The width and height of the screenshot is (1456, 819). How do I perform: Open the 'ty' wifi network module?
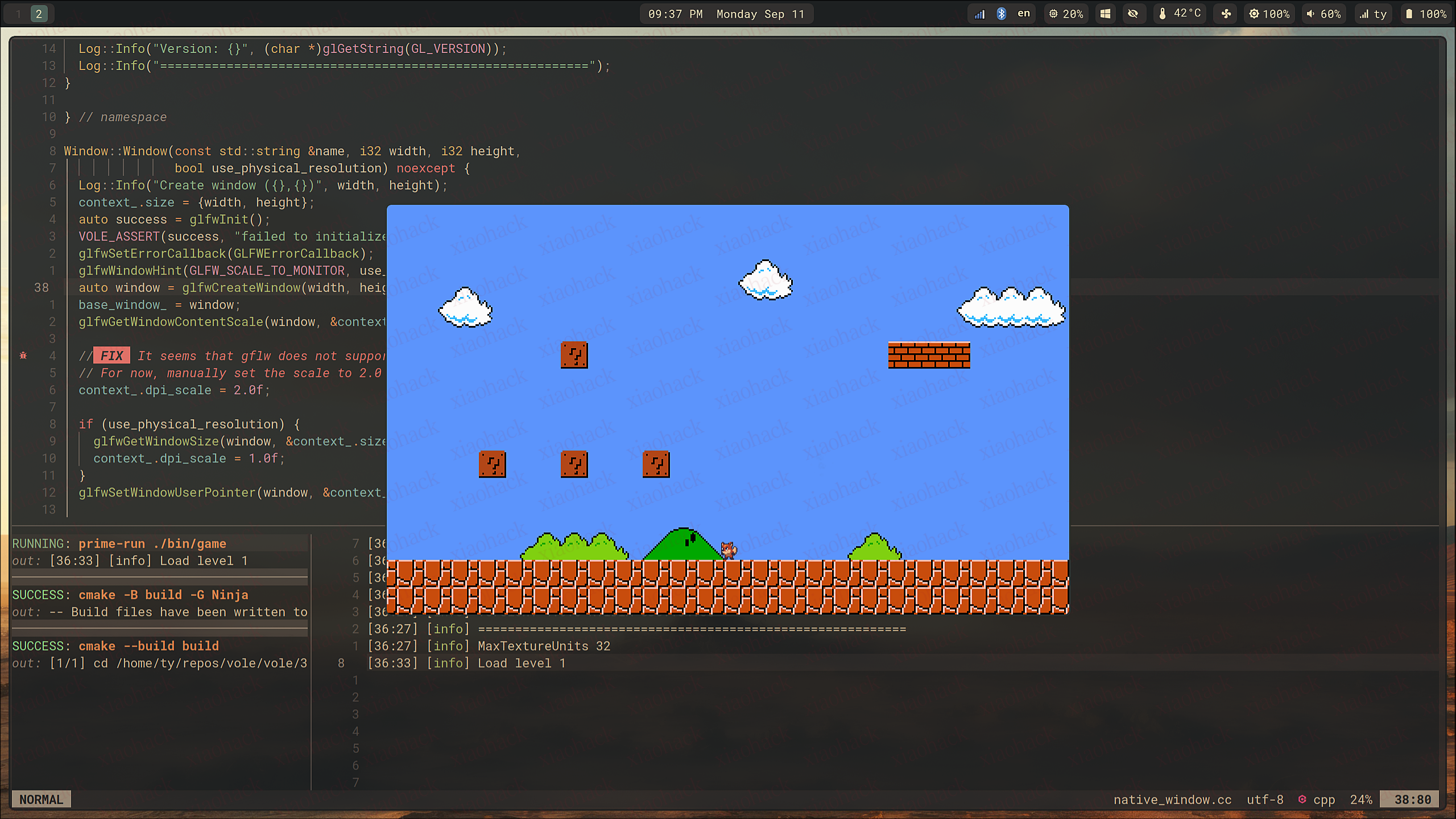(x=1373, y=14)
